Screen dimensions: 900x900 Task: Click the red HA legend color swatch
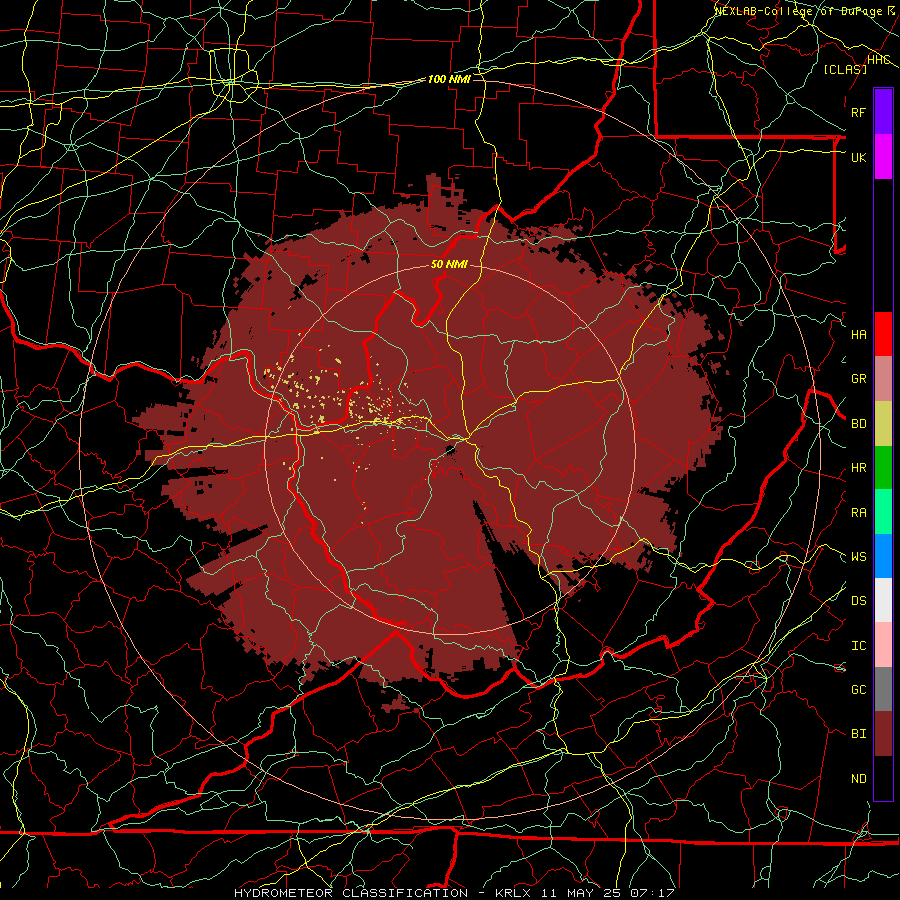tap(883, 334)
